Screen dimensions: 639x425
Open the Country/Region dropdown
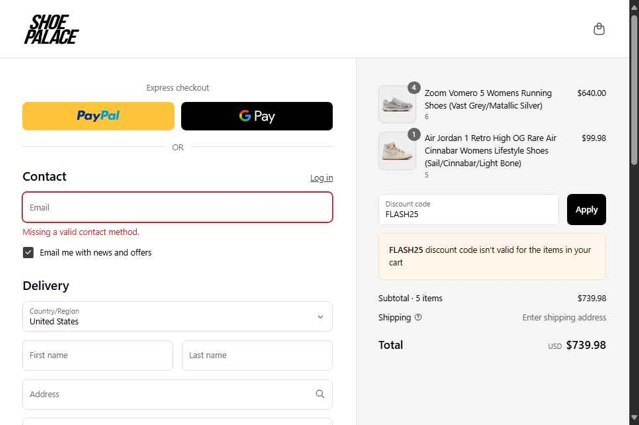coord(177,317)
